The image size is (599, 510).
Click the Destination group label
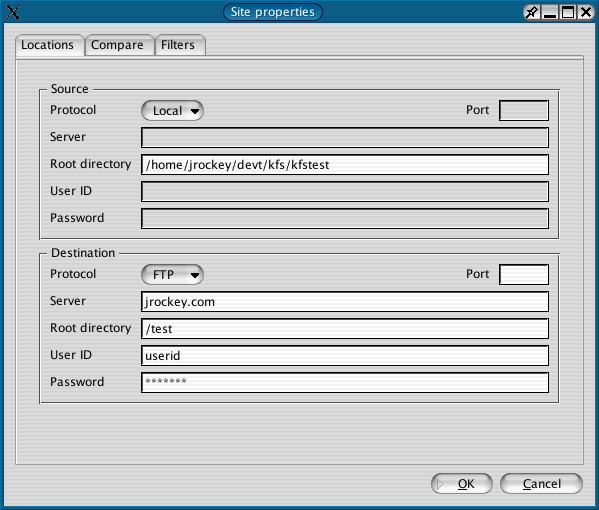click(x=83, y=253)
